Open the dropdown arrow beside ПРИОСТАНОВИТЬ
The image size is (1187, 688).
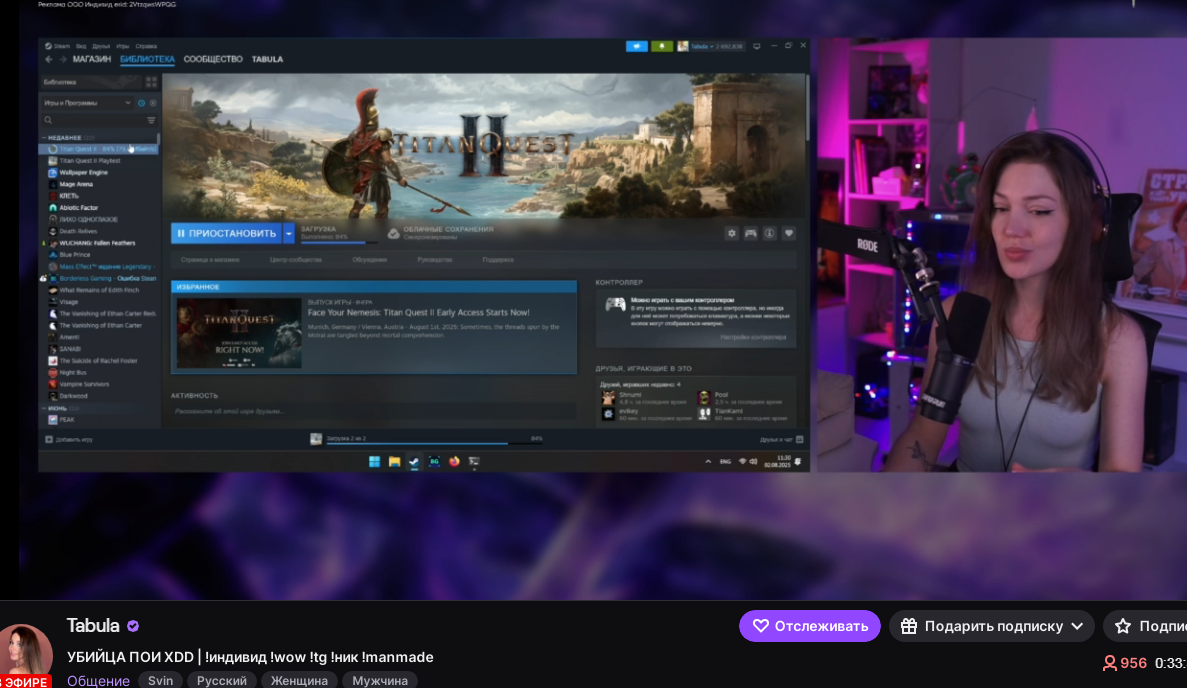pos(288,233)
